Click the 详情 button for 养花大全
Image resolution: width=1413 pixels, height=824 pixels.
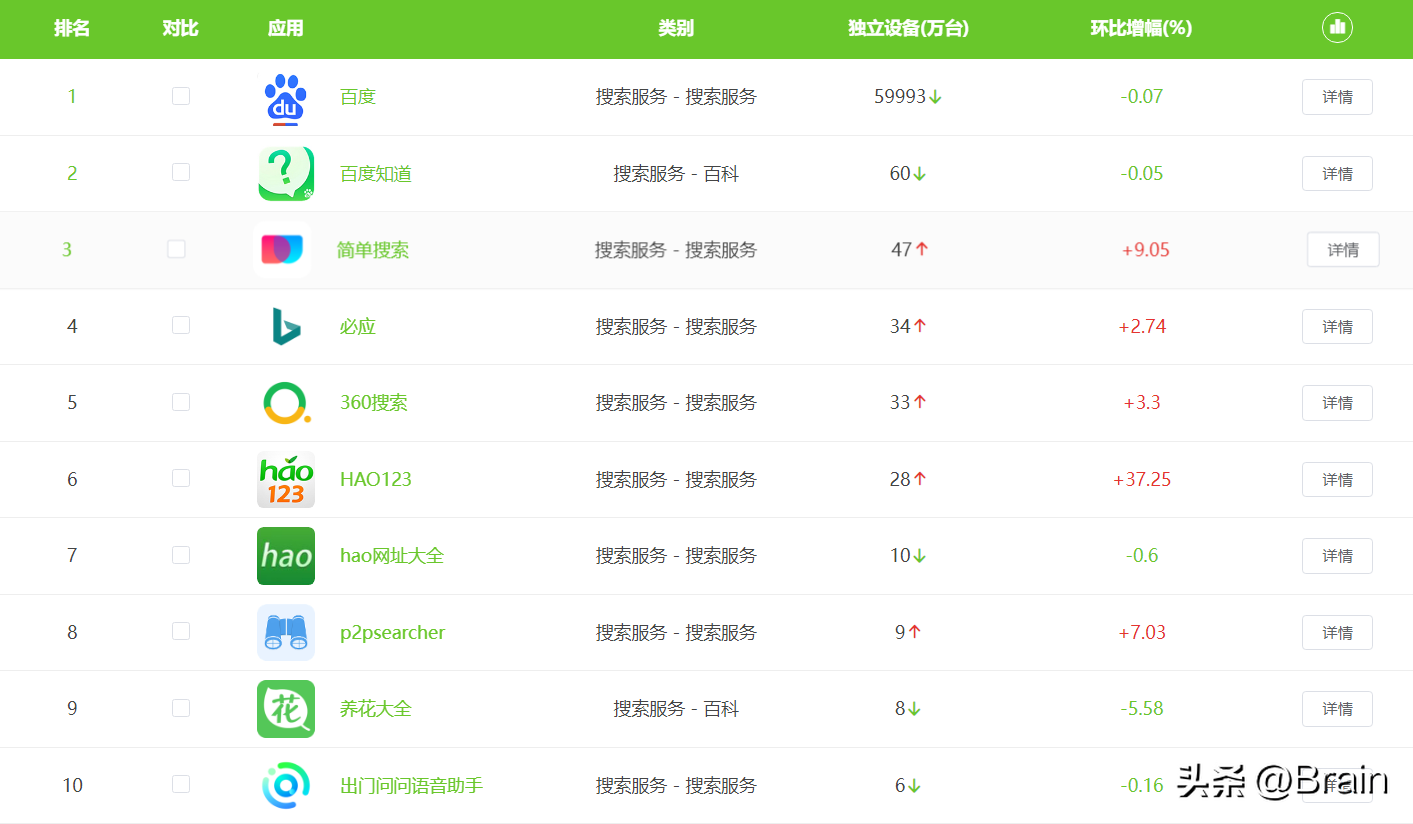point(1337,708)
